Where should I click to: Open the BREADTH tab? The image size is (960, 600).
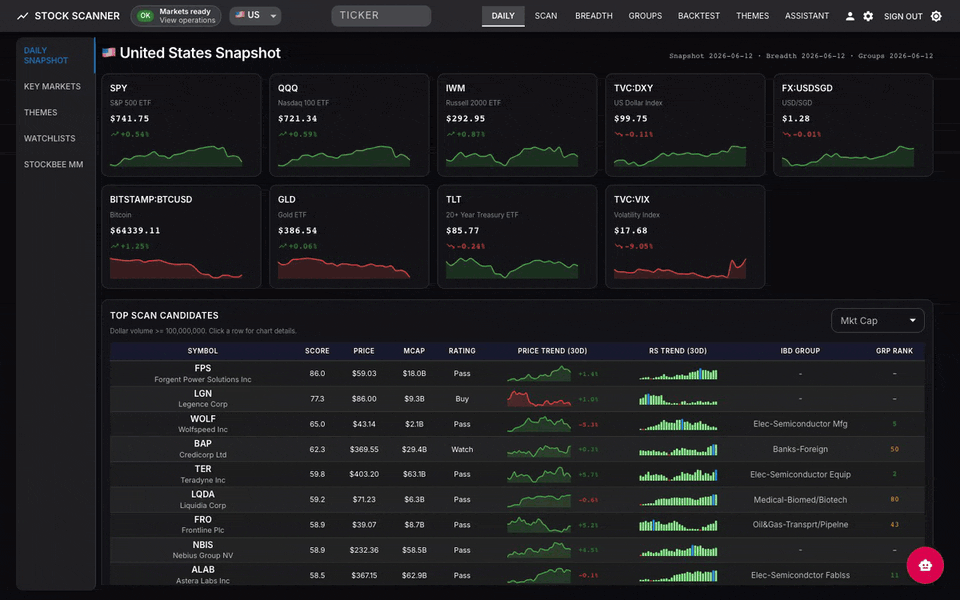(593, 16)
